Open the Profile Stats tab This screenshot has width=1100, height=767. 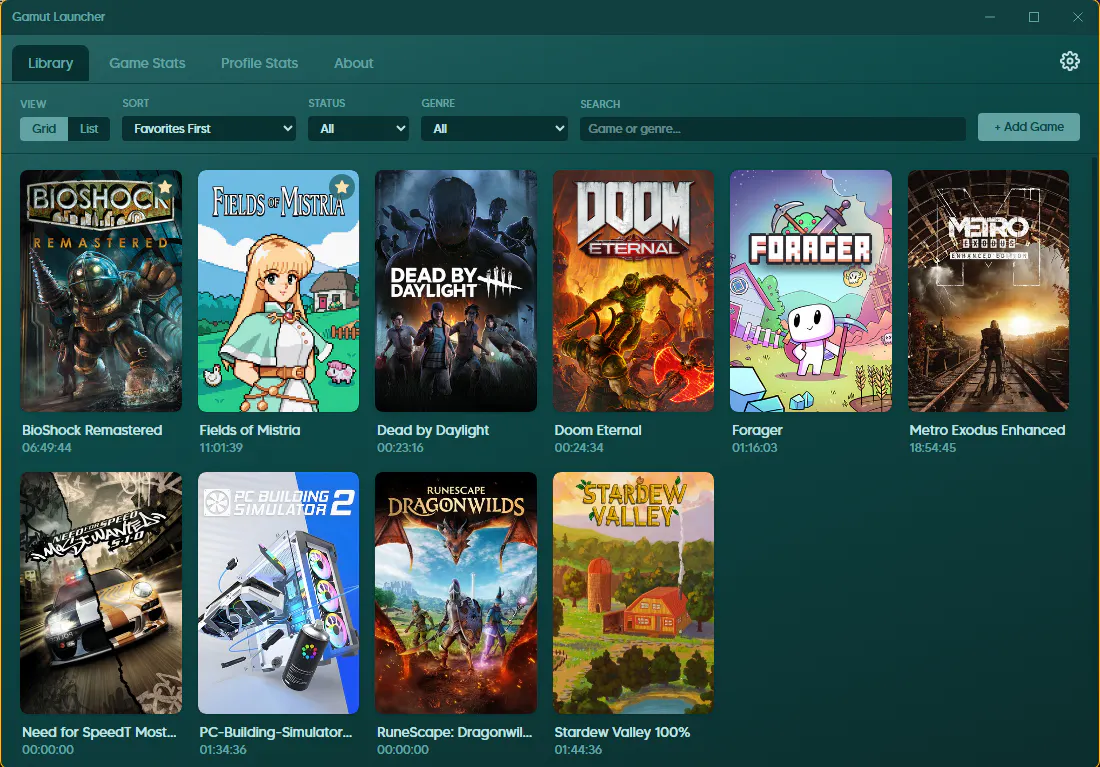[x=260, y=63]
